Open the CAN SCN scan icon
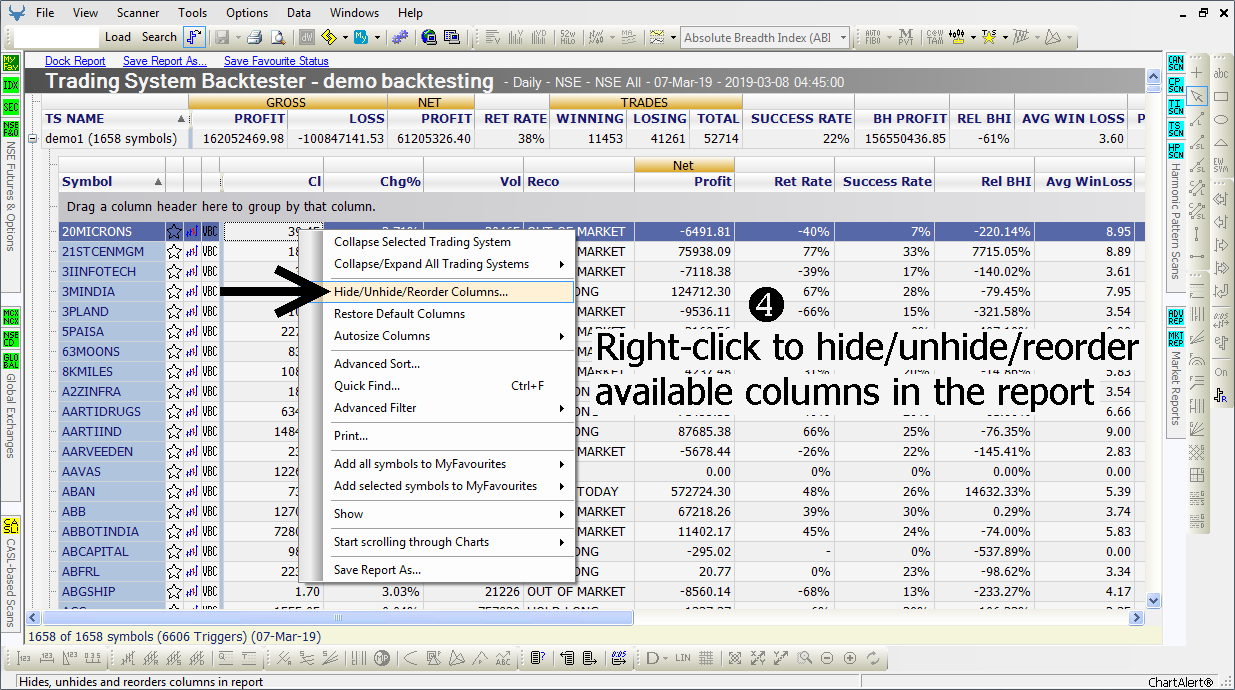Image resolution: width=1235 pixels, height=690 pixels. click(x=1175, y=63)
